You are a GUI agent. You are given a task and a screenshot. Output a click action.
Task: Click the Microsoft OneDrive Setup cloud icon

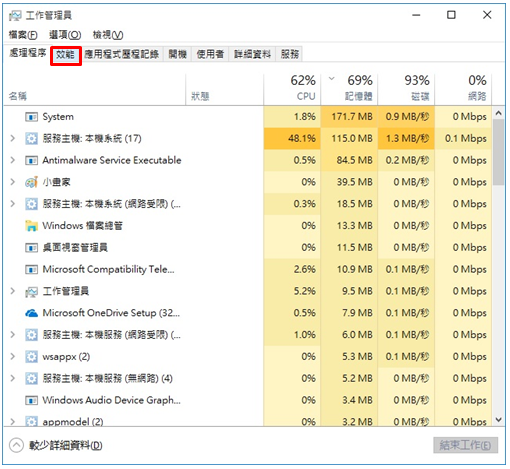click(x=31, y=313)
